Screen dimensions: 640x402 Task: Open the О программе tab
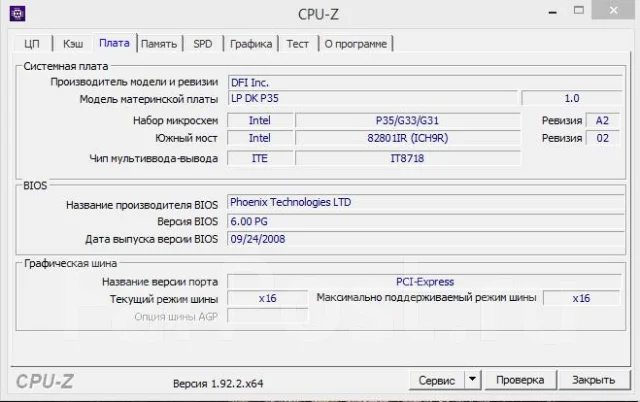tap(356, 44)
